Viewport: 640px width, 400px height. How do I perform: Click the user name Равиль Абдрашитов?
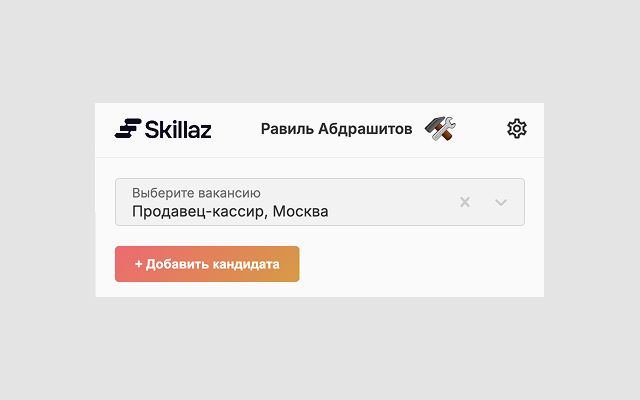point(336,129)
